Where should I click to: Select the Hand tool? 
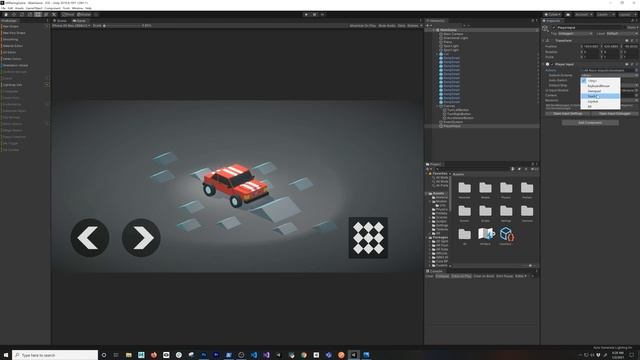click(6, 14)
